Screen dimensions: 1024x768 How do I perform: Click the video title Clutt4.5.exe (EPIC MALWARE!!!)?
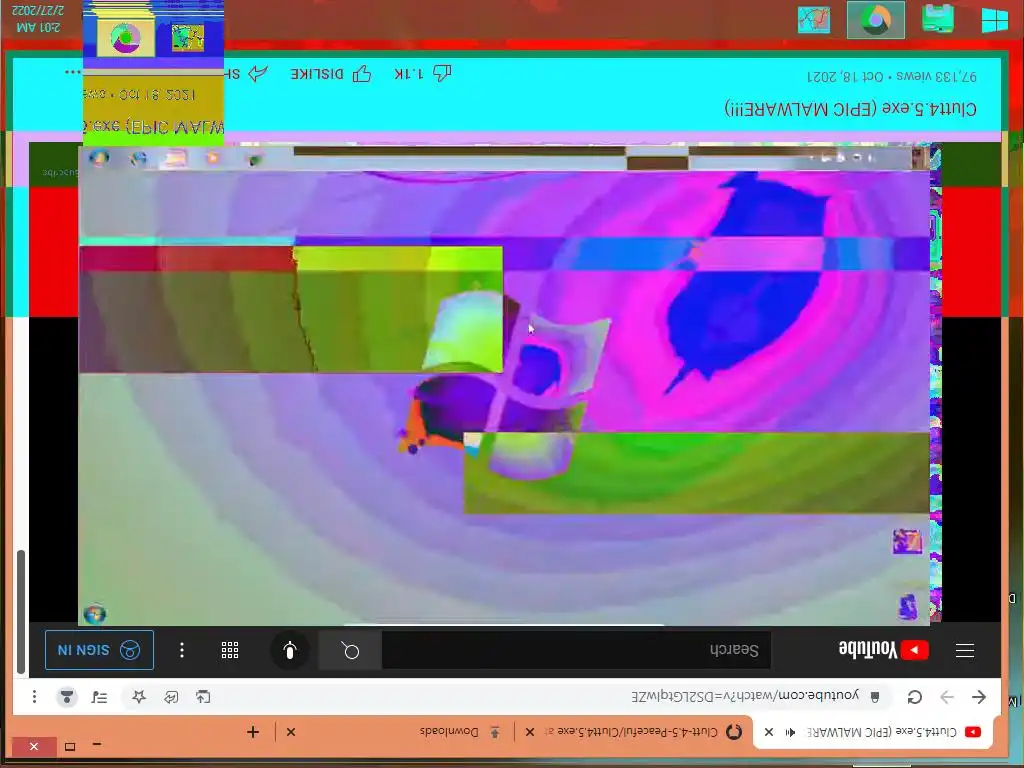pyautogui.click(x=851, y=108)
